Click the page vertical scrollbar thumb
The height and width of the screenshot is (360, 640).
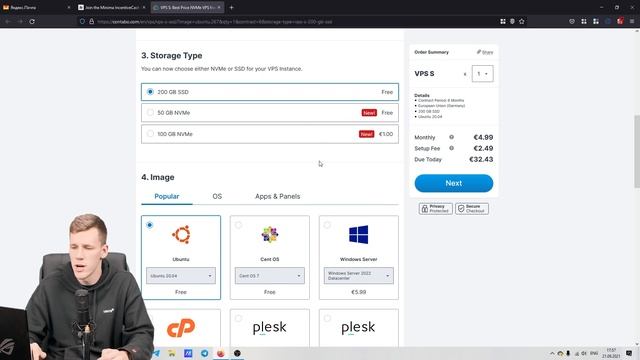637,151
